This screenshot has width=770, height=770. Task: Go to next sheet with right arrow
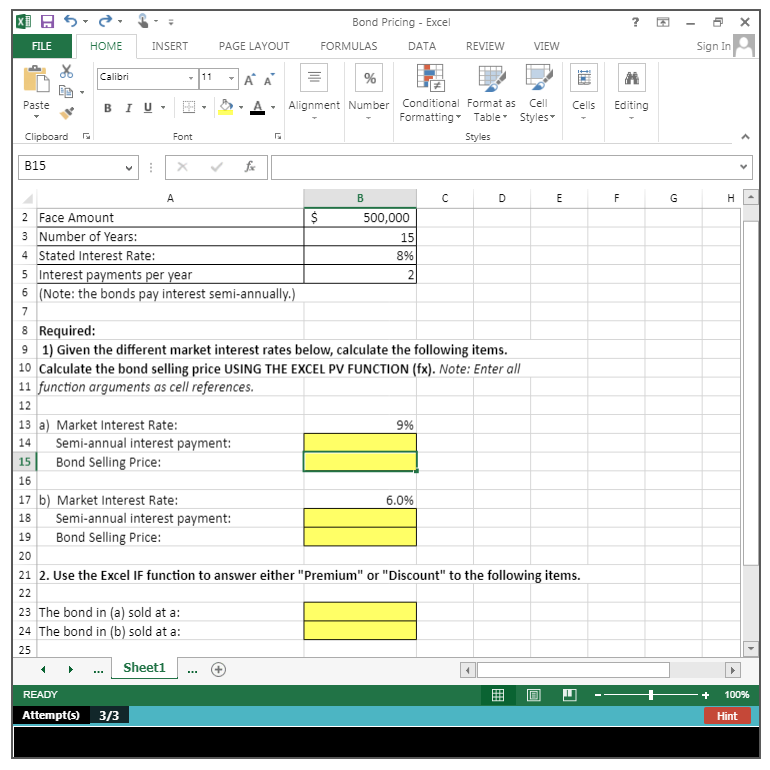[71, 669]
